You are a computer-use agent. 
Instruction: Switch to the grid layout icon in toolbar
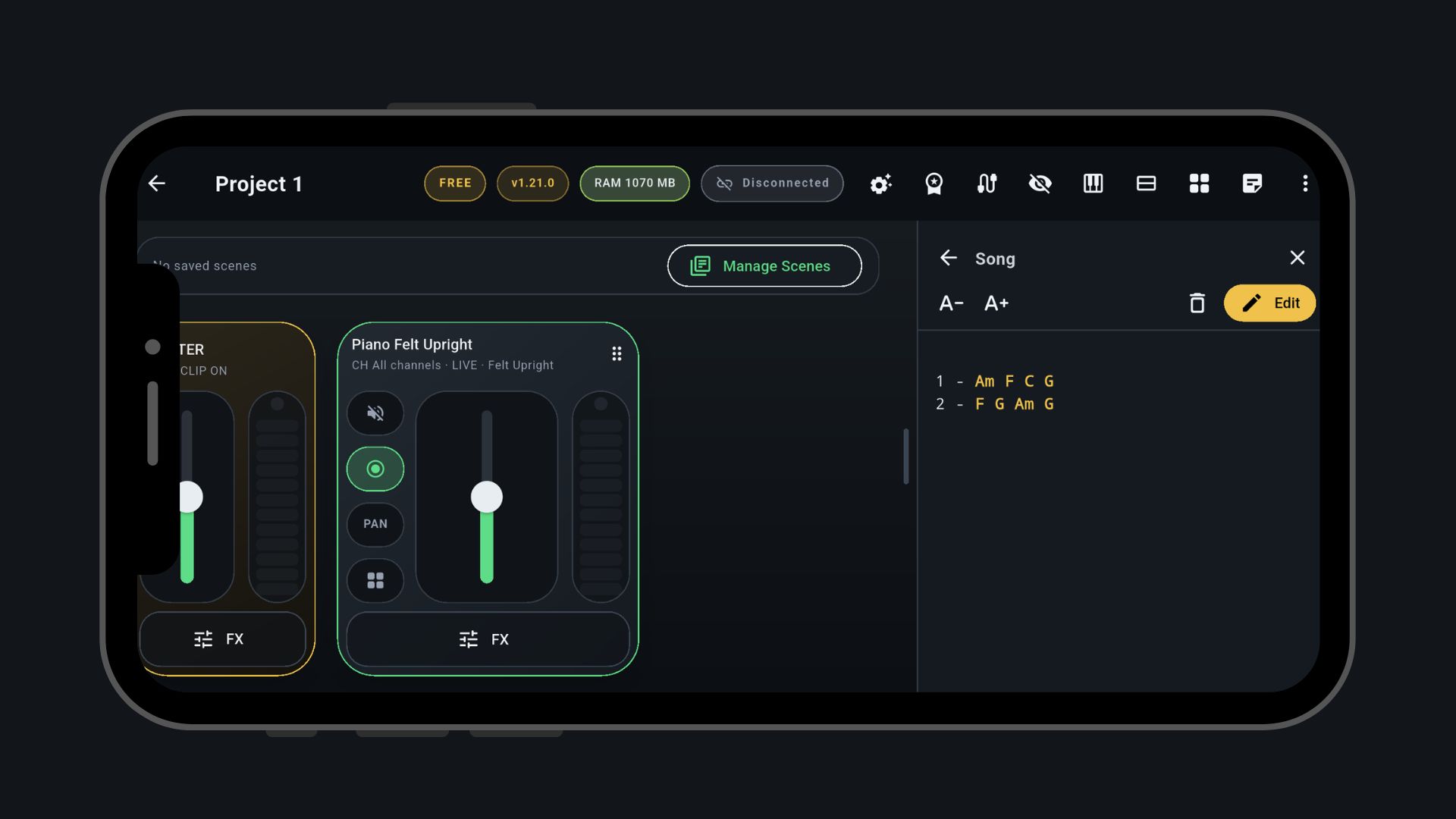(1199, 184)
